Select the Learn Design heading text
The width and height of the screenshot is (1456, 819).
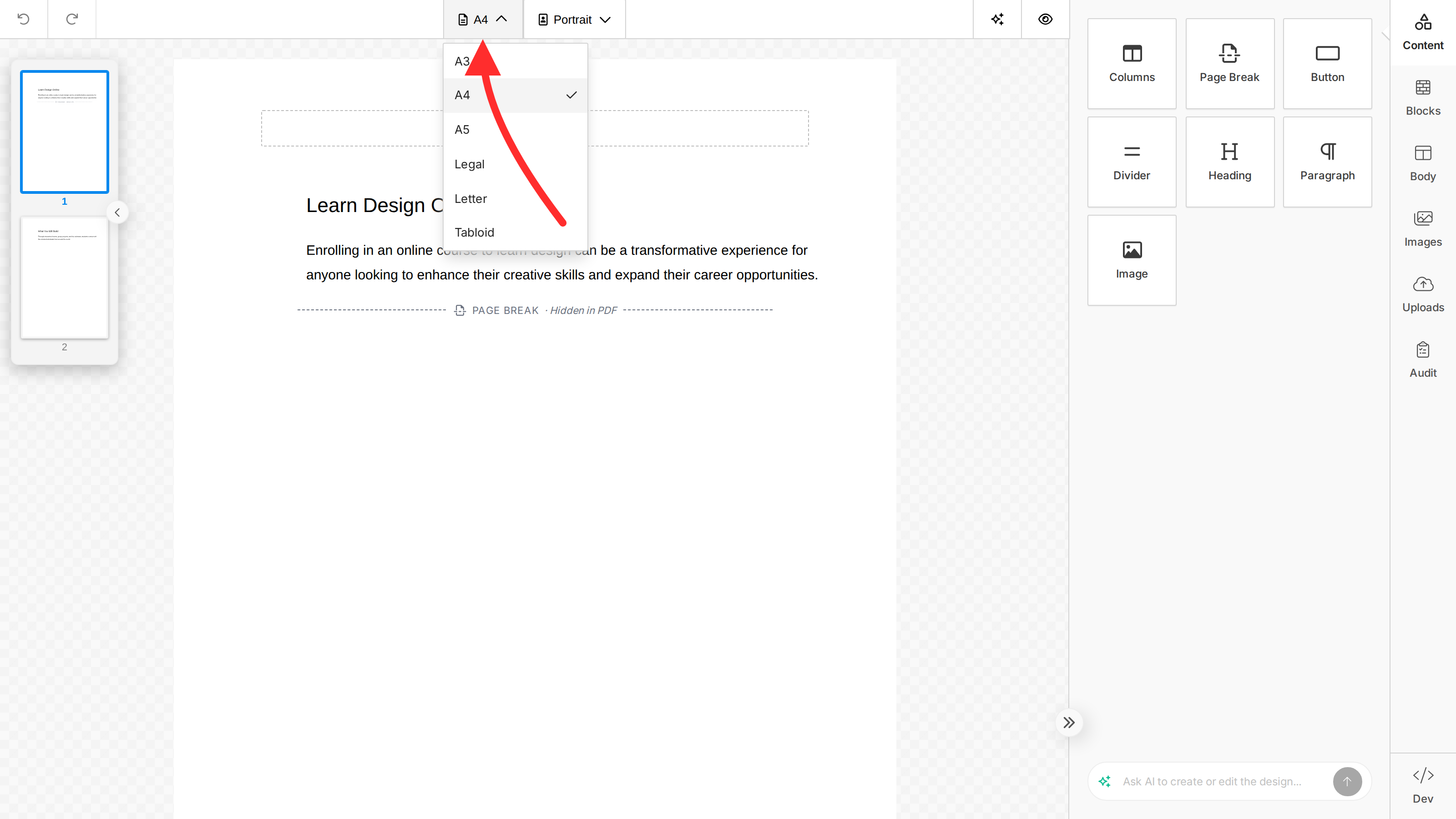click(375, 205)
